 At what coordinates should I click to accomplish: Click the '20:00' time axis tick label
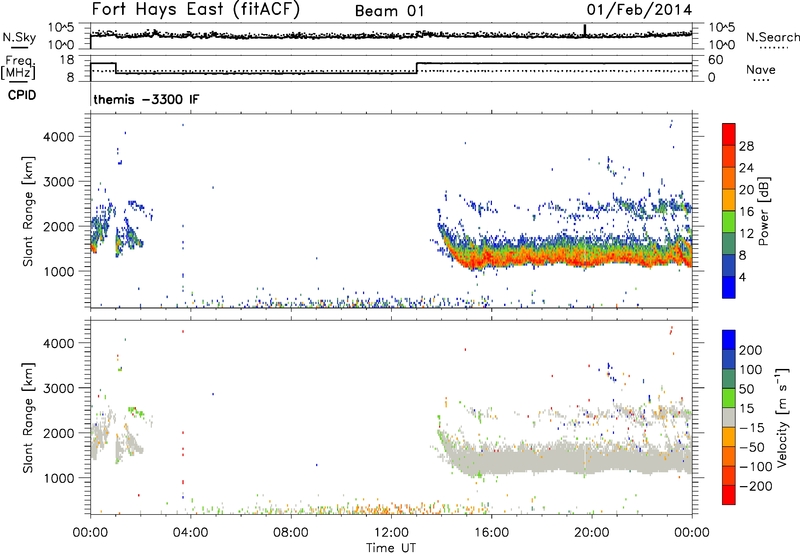coord(591,533)
